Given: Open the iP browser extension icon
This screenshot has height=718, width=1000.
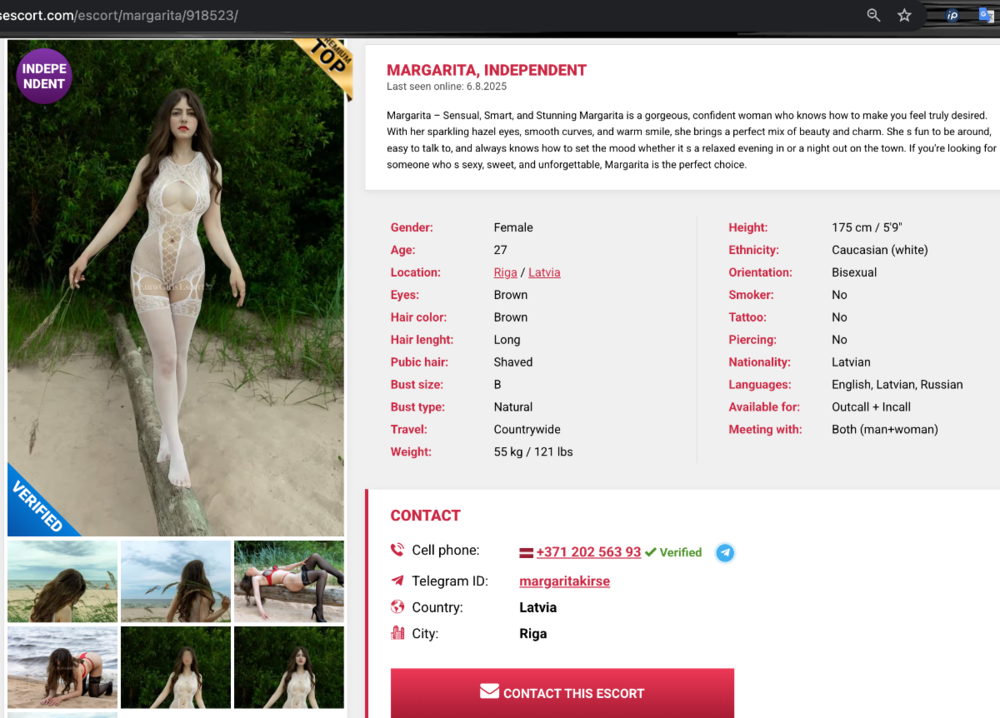Looking at the screenshot, I should click(x=952, y=15).
